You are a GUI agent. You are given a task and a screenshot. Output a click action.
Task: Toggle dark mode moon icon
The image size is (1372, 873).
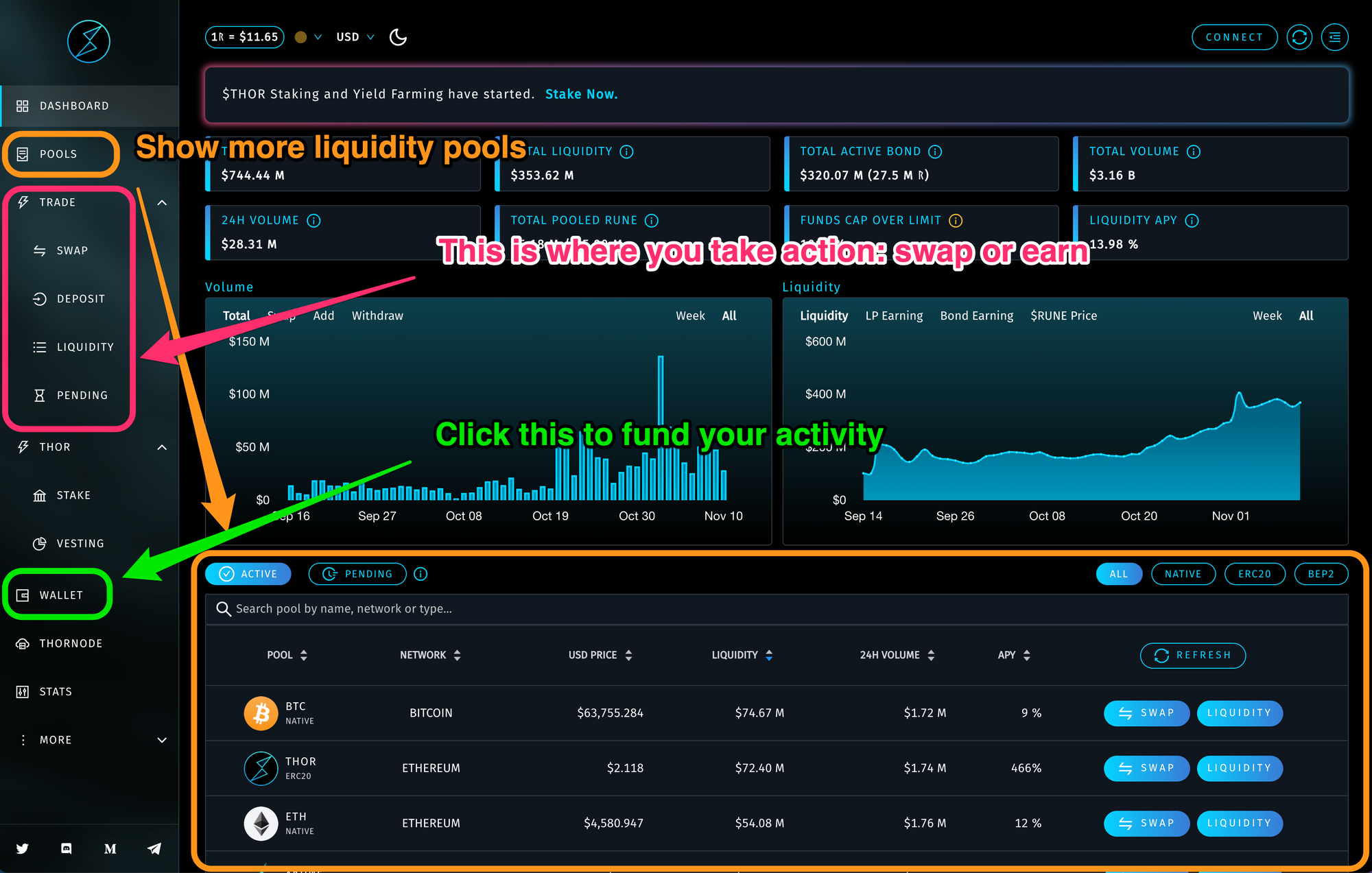tap(398, 37)
